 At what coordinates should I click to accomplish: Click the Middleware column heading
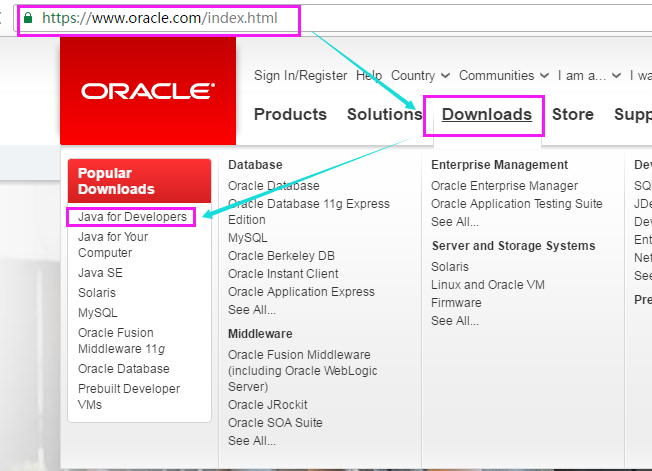[x=260, y=334]
